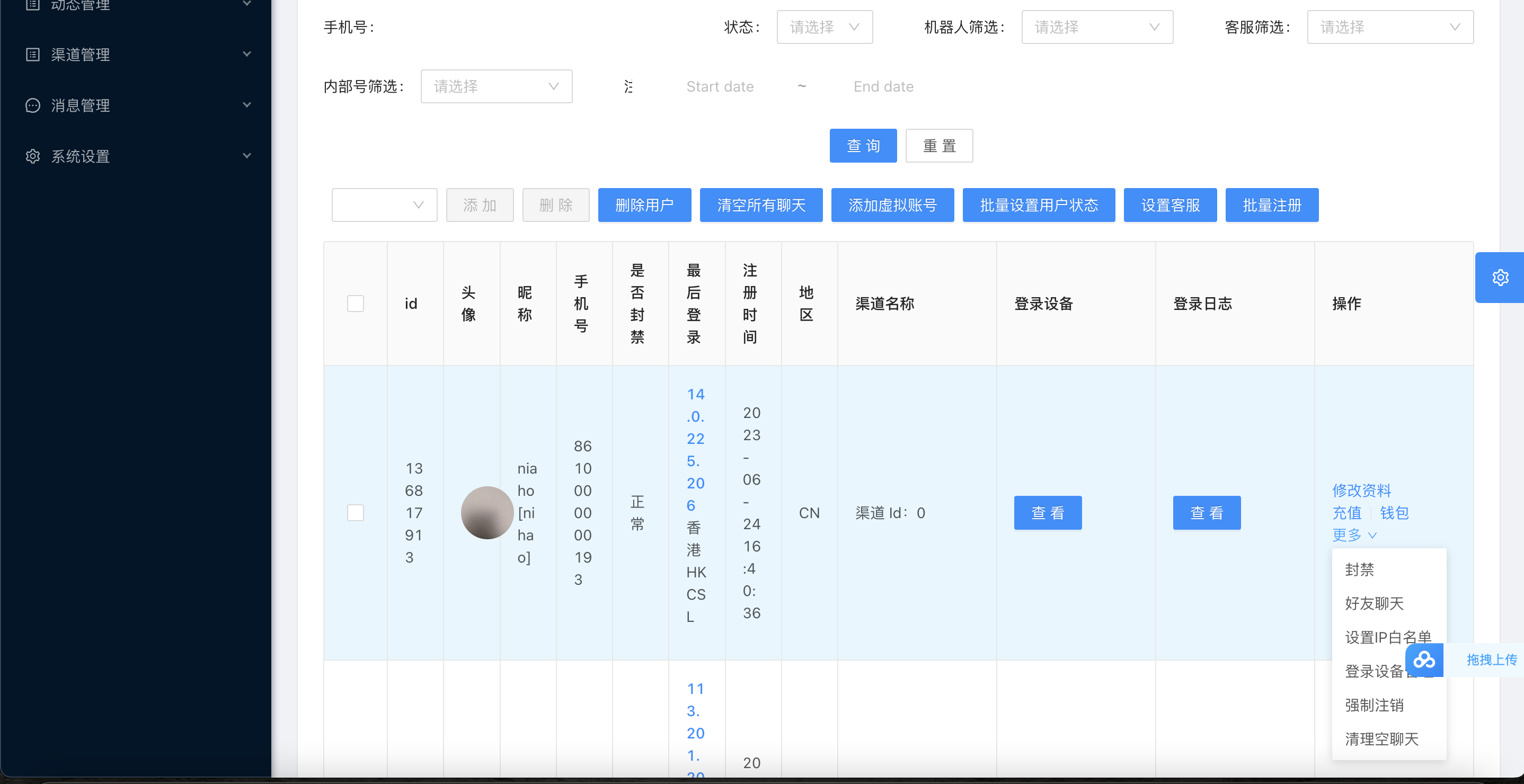Expand the 系统设置 menu chevron
Screen dimensions: 1524x784
[247, 156]
